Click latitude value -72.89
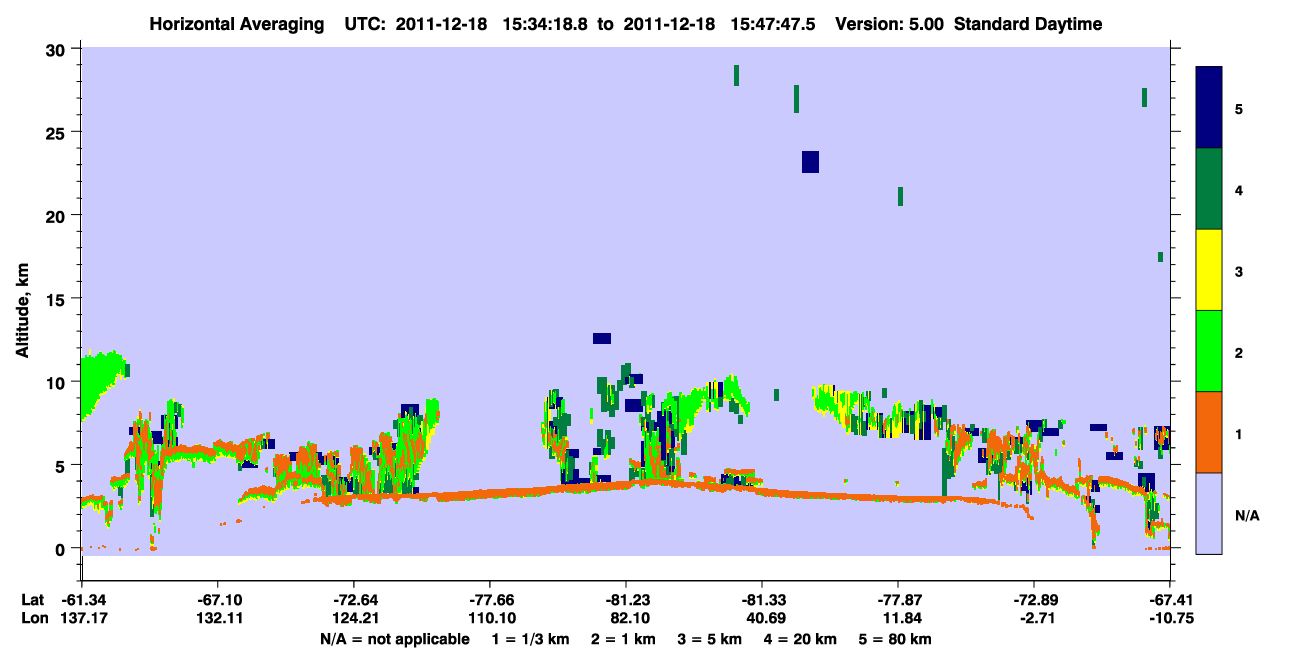Screen dimensions: 1300x667 (1034, 600)
